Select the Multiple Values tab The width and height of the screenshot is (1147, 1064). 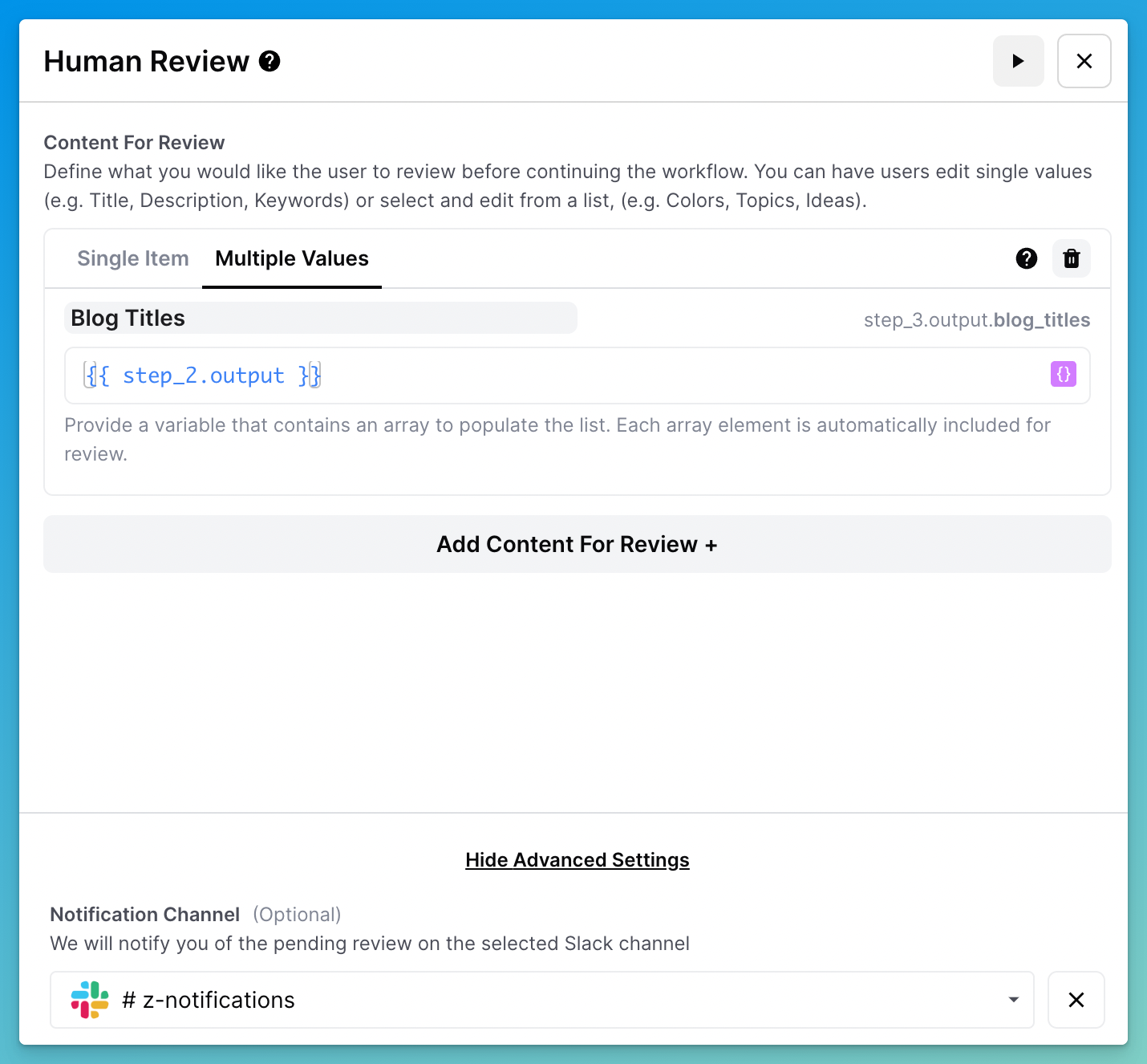tap(292, 258)
